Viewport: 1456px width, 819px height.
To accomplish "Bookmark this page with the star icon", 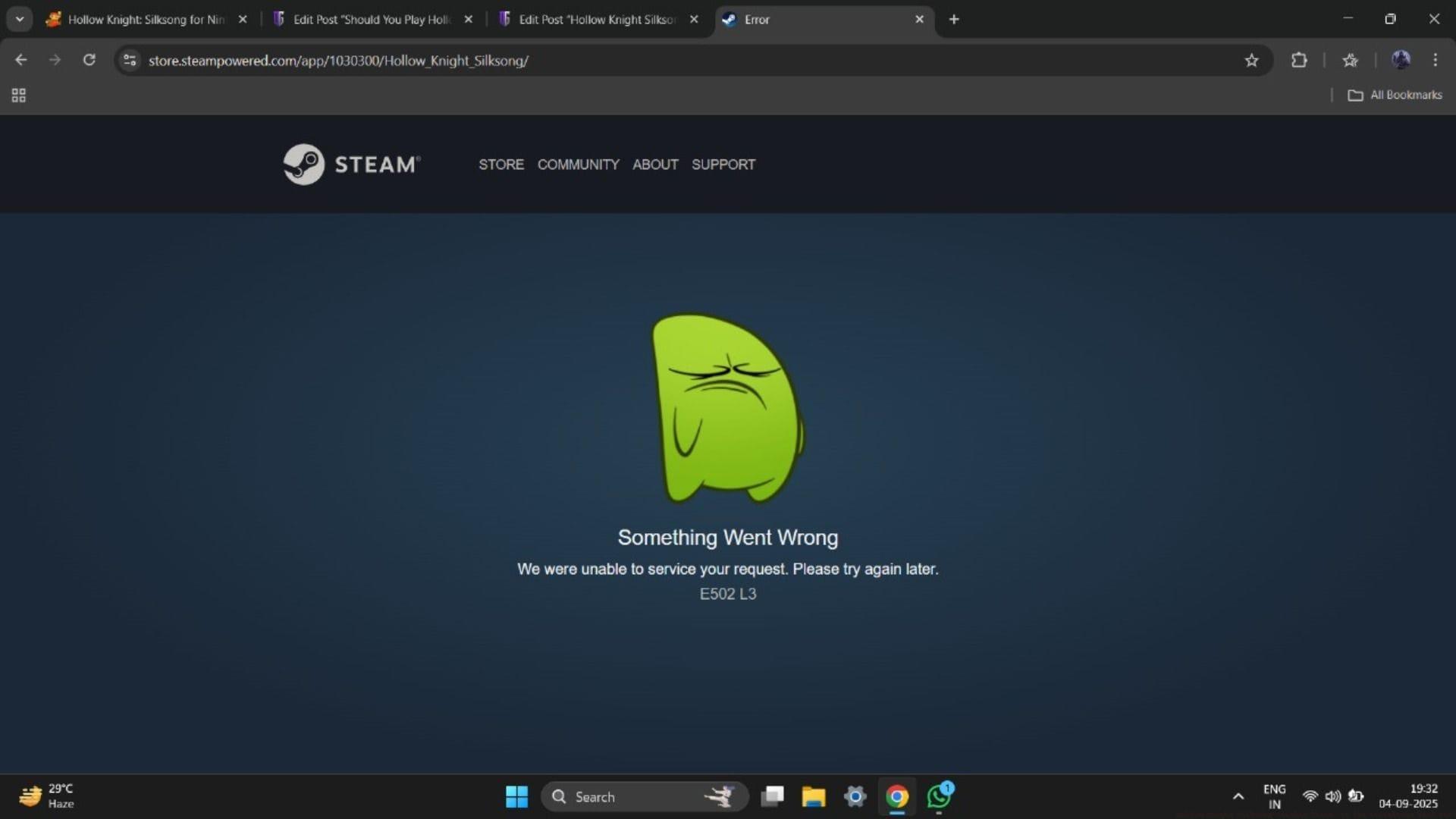I will point(1252,60).
